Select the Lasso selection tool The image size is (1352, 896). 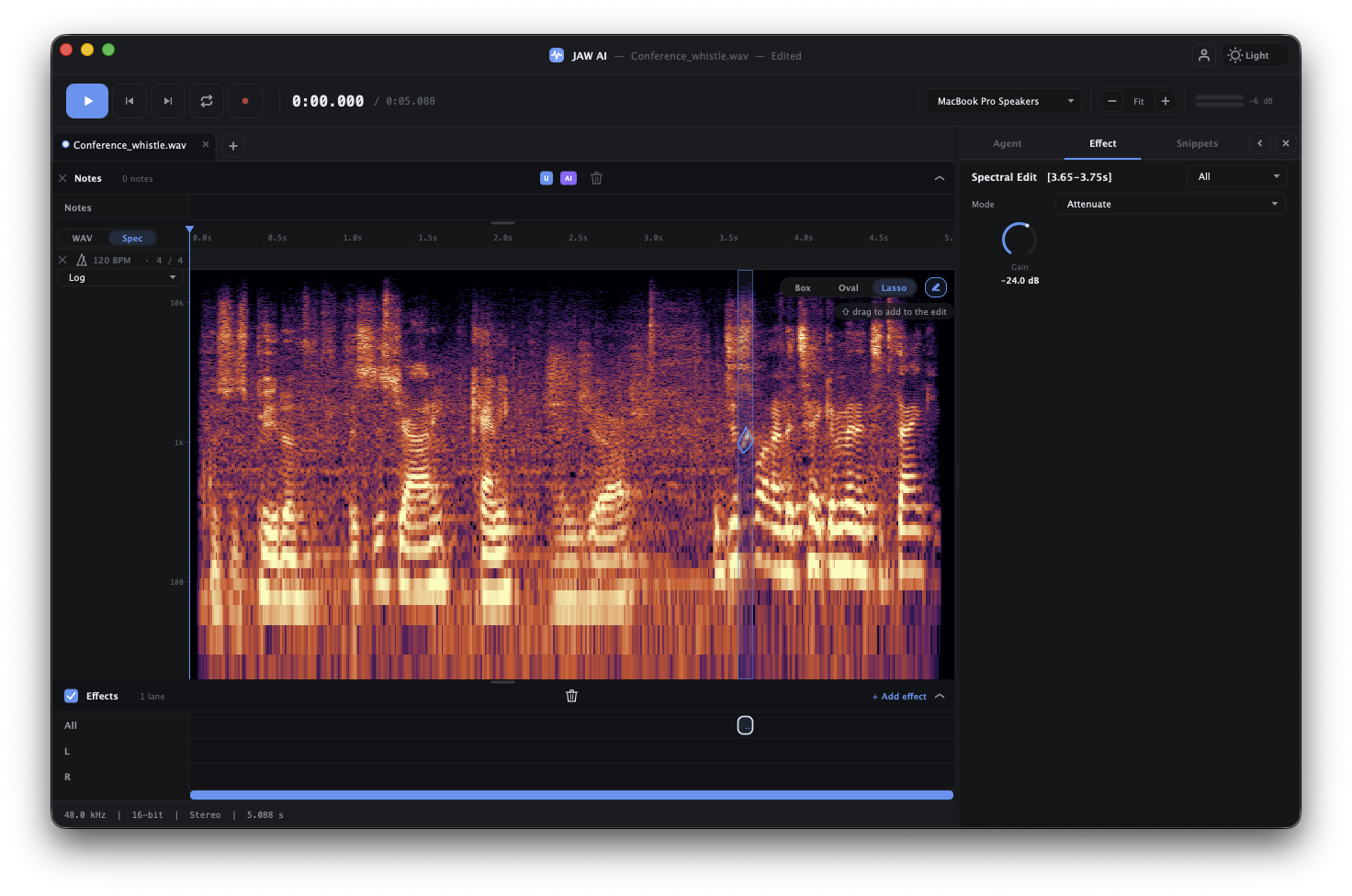[894, 287]
